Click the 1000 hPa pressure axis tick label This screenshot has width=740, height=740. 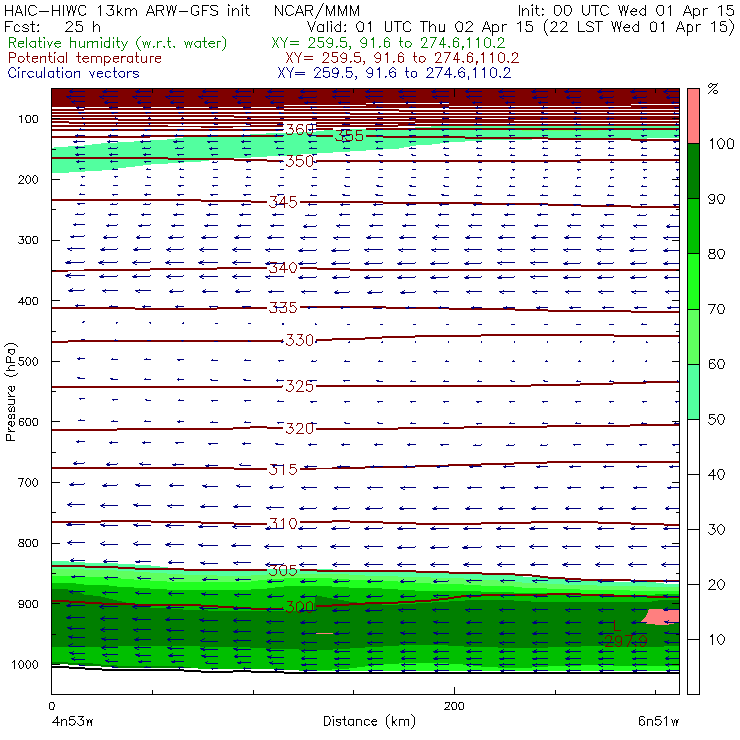coord(25,665)
